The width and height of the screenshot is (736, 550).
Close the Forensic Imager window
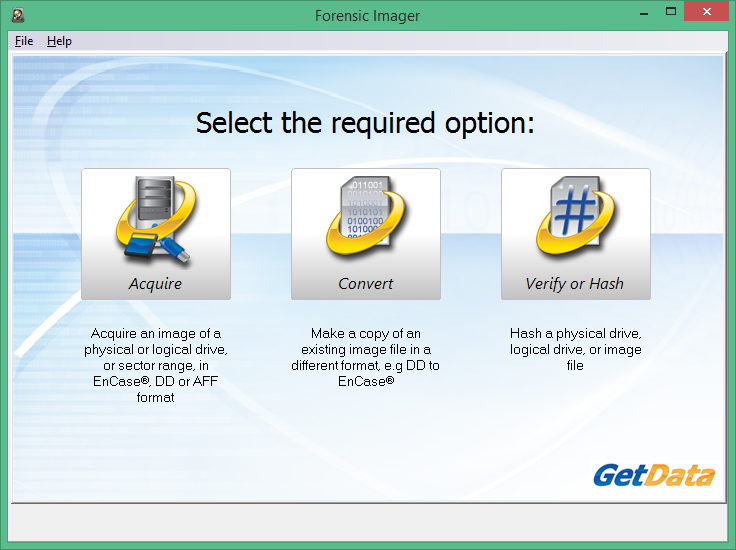pos(706,12)
